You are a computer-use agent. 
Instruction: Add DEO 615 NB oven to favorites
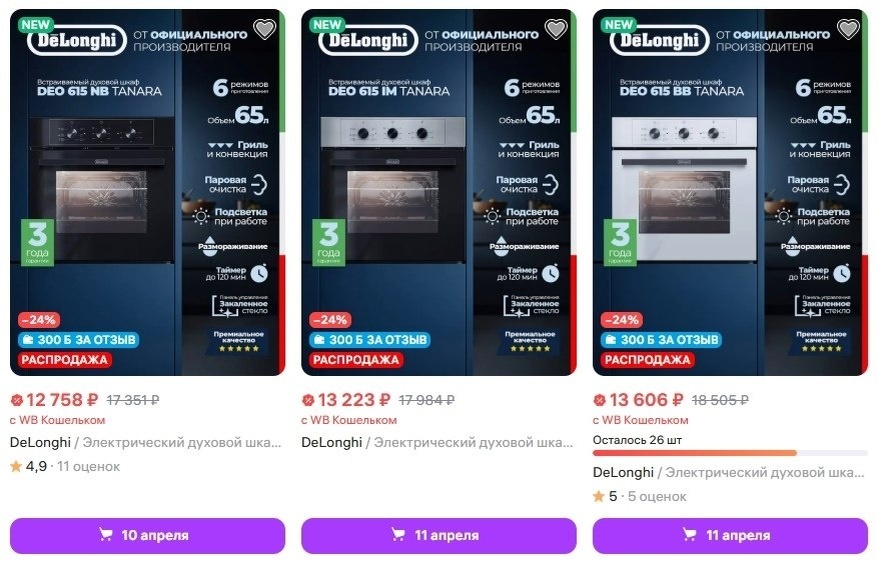click(264, 29)
